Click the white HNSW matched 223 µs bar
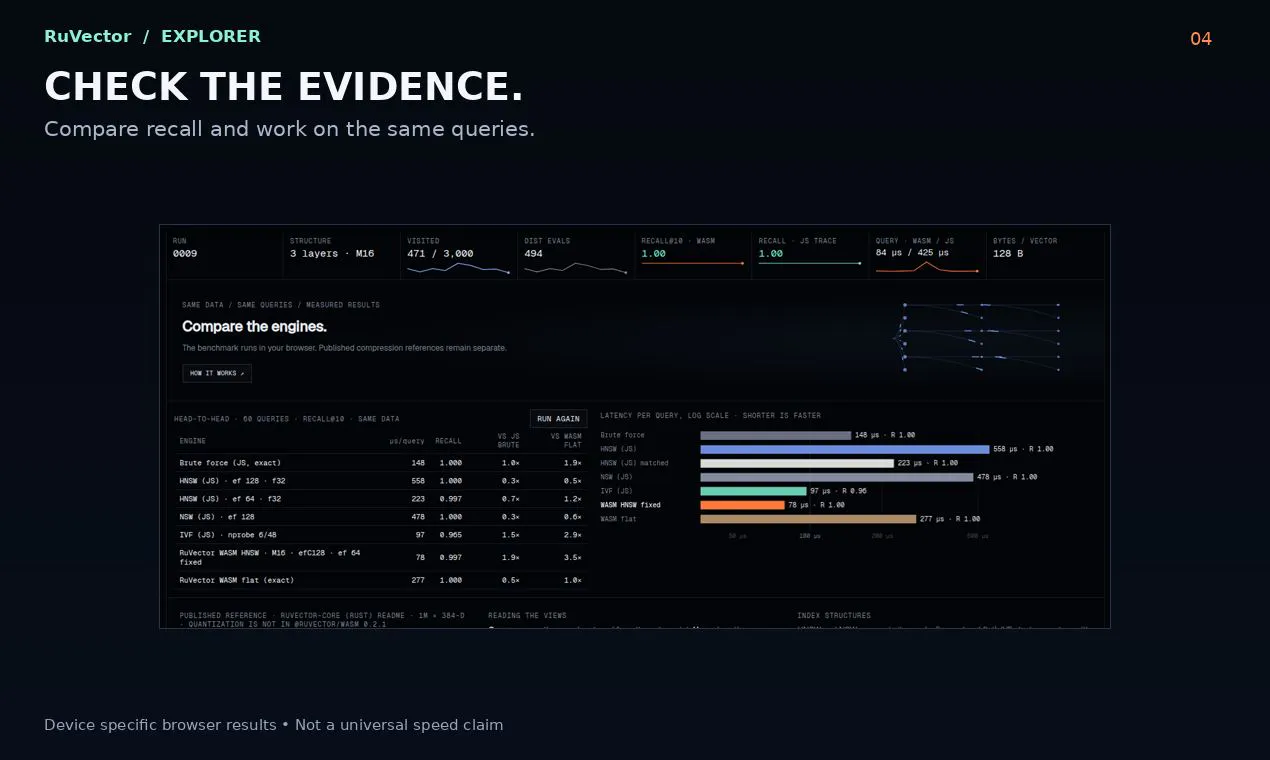 (x=797, y=463)
